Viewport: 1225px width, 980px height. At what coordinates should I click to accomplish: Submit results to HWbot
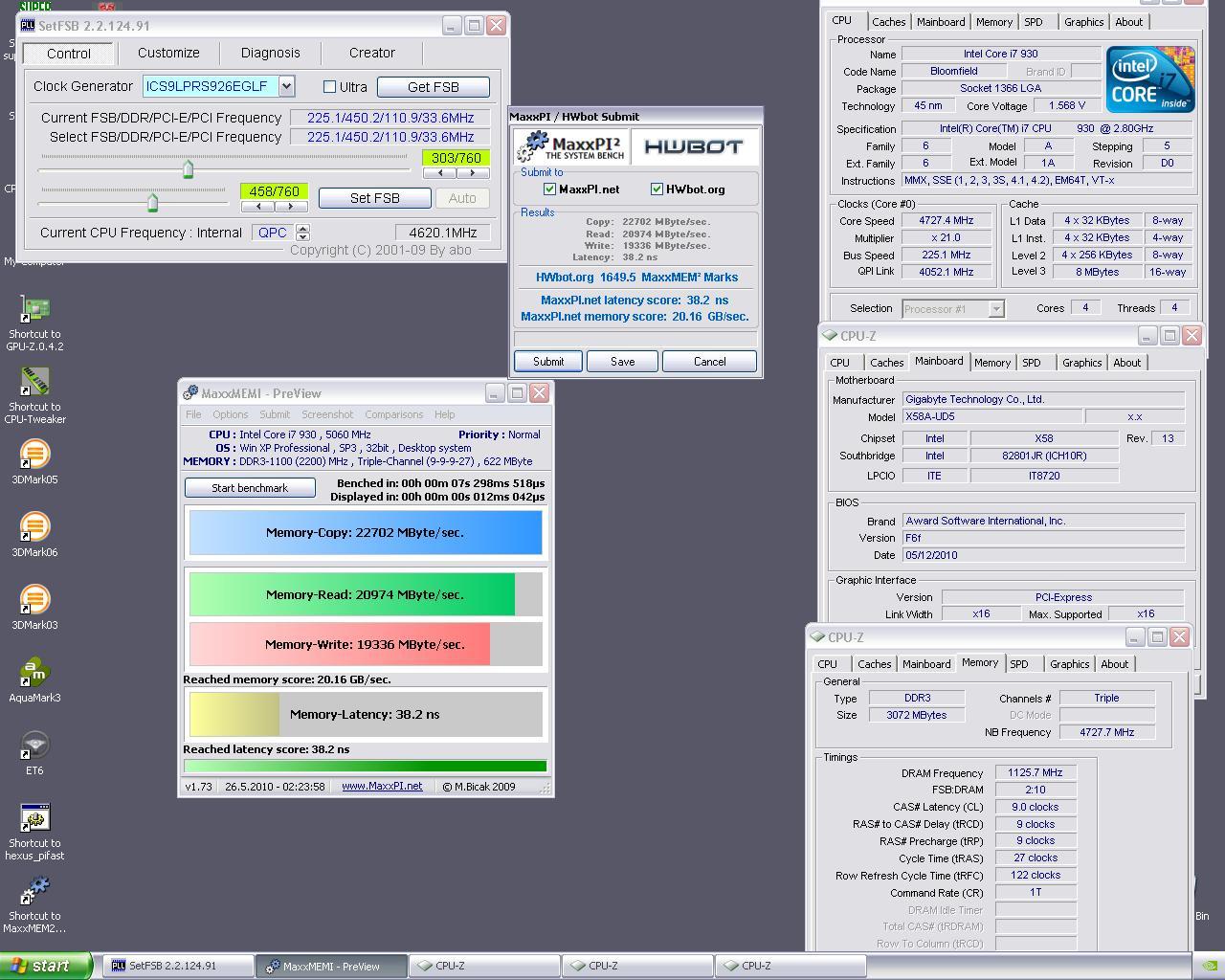point(548,362)
